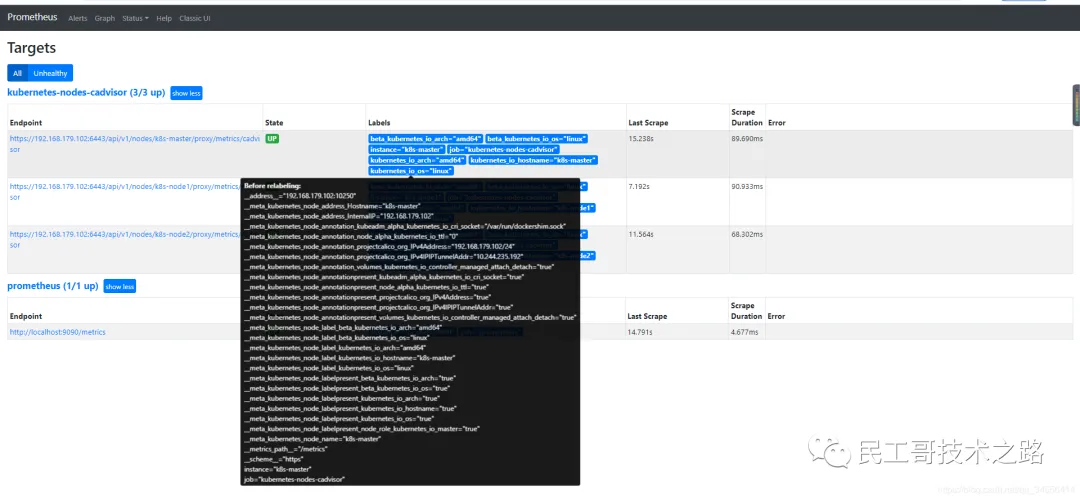
Task: Click kubernetes_io_hostname="k8s-master" label badge
Action: tap(532, 160)
